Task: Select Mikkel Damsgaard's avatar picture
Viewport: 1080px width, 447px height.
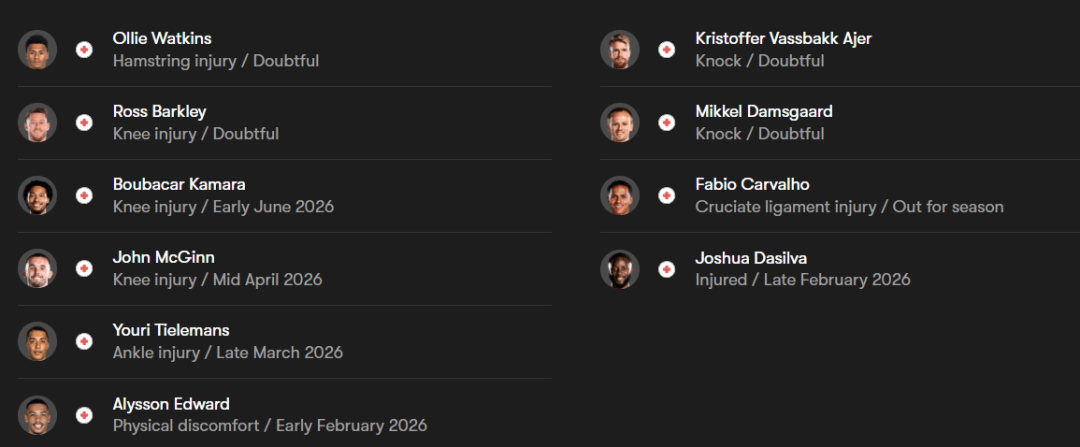Action: coord(620,123)
